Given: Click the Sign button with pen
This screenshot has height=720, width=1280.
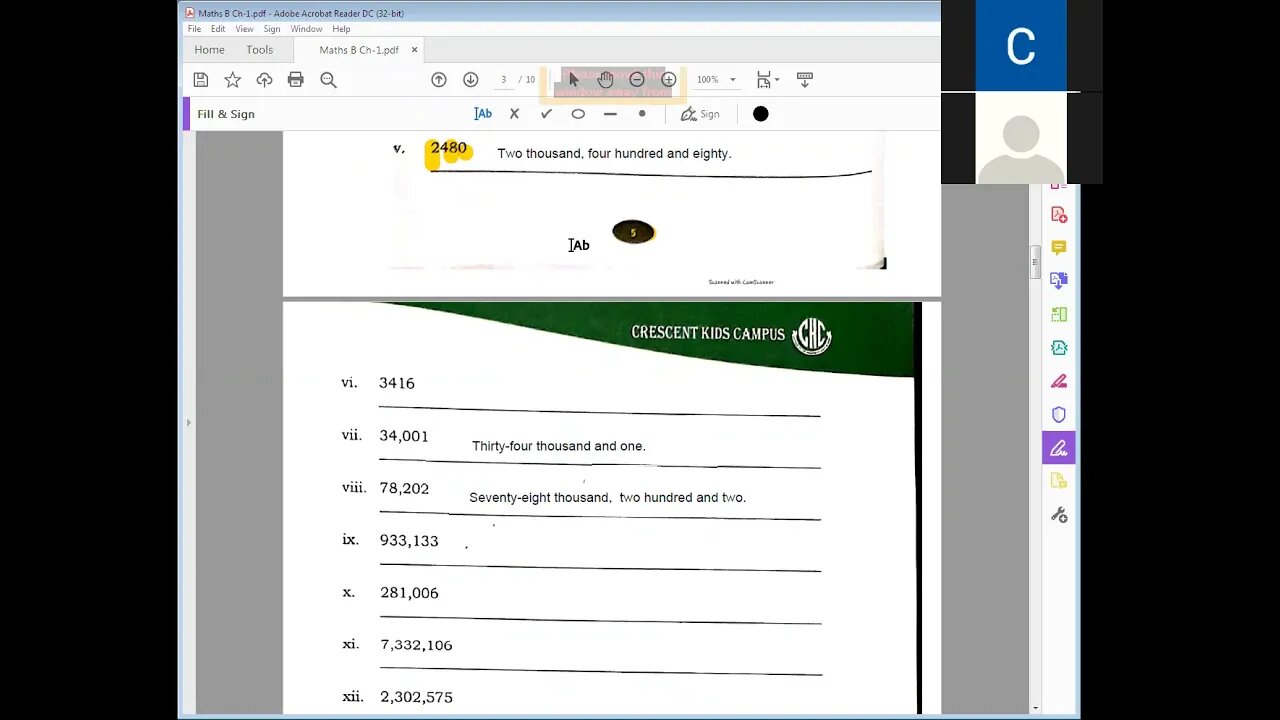Looking at the screenshot, I should point(700,114).
